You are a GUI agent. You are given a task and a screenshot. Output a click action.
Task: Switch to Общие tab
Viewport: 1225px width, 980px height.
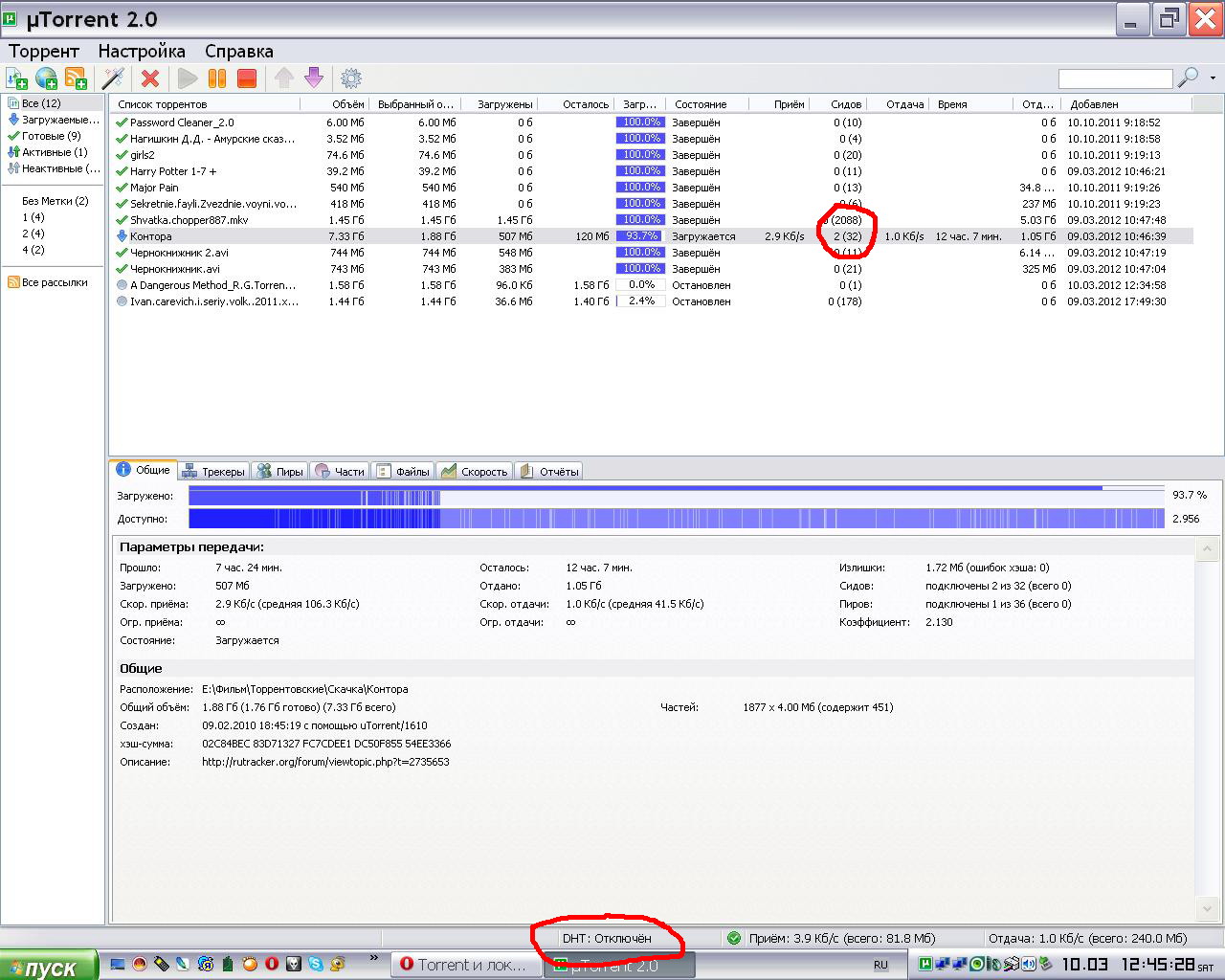[144, 470]
